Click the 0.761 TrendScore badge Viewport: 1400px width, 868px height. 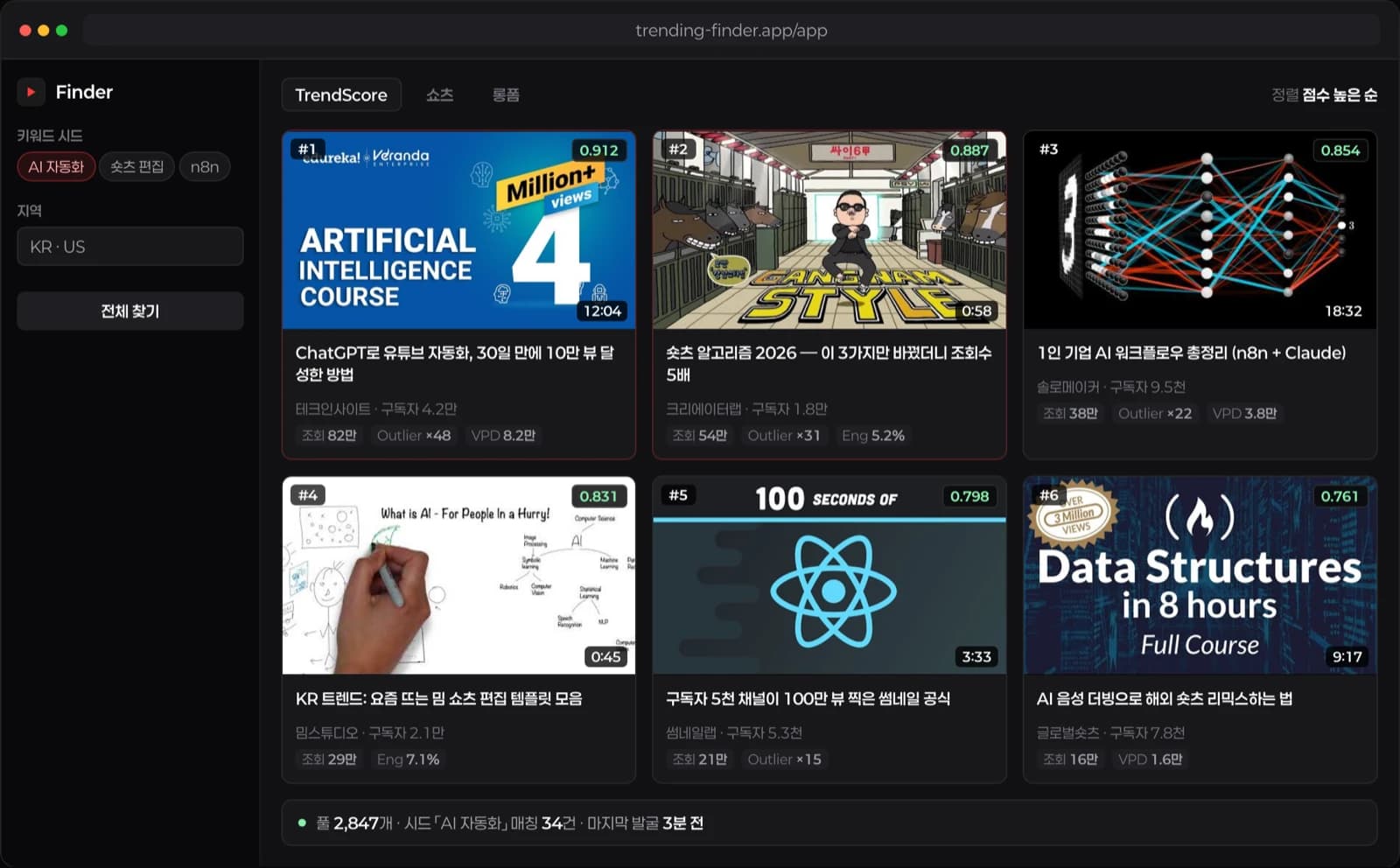pos(1340,496)
